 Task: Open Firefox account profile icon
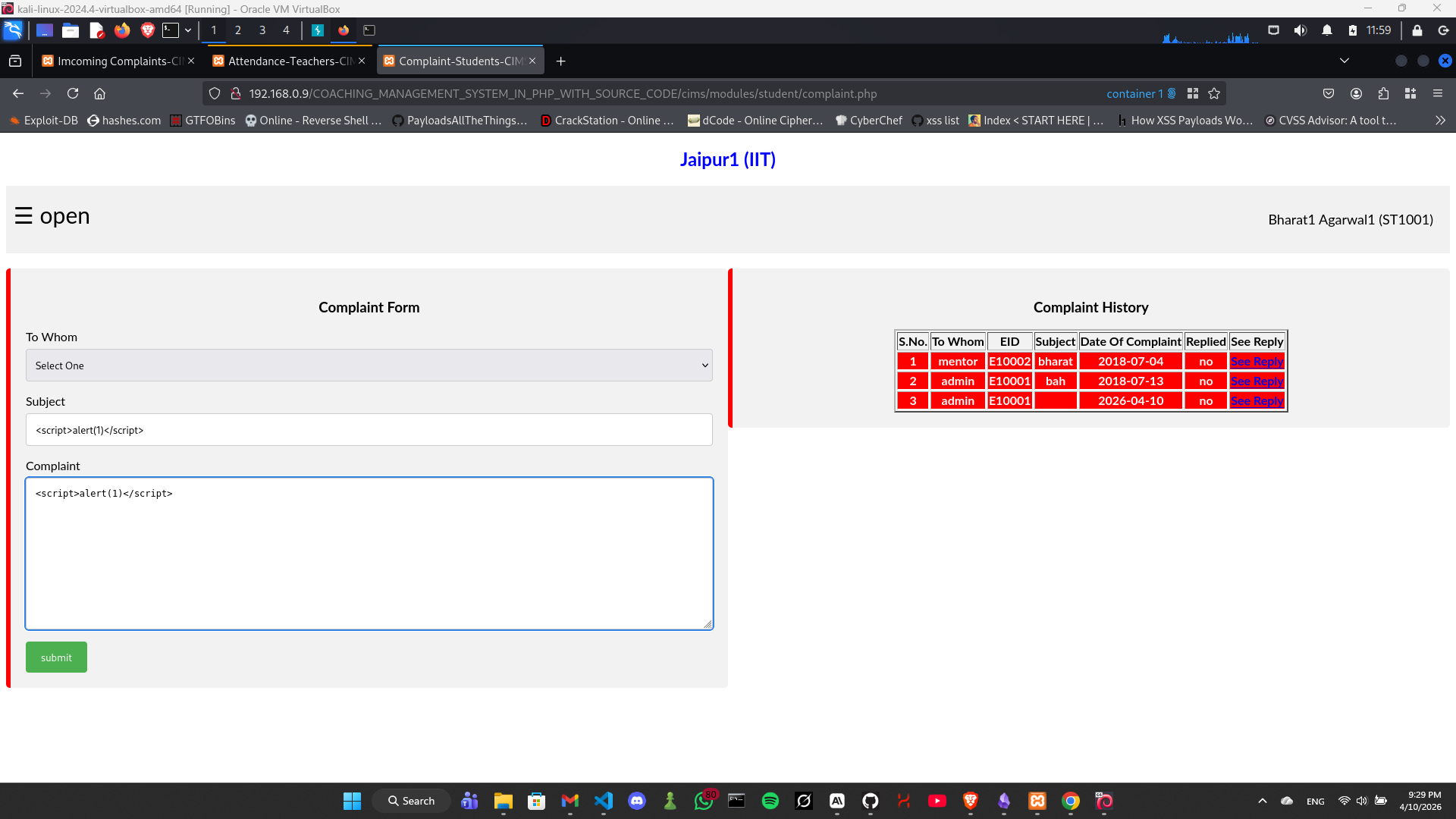pyautogui.click(x=1356, y=93)
